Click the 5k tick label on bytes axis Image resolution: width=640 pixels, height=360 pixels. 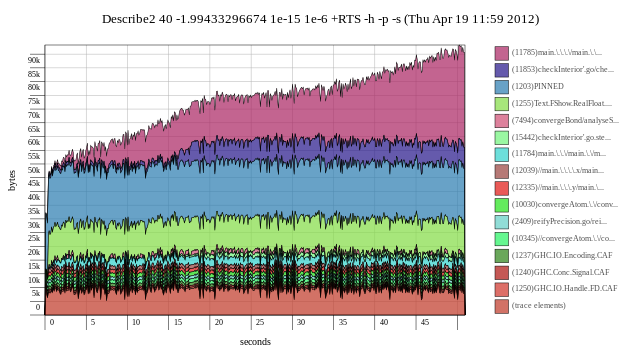pos(36,293)
